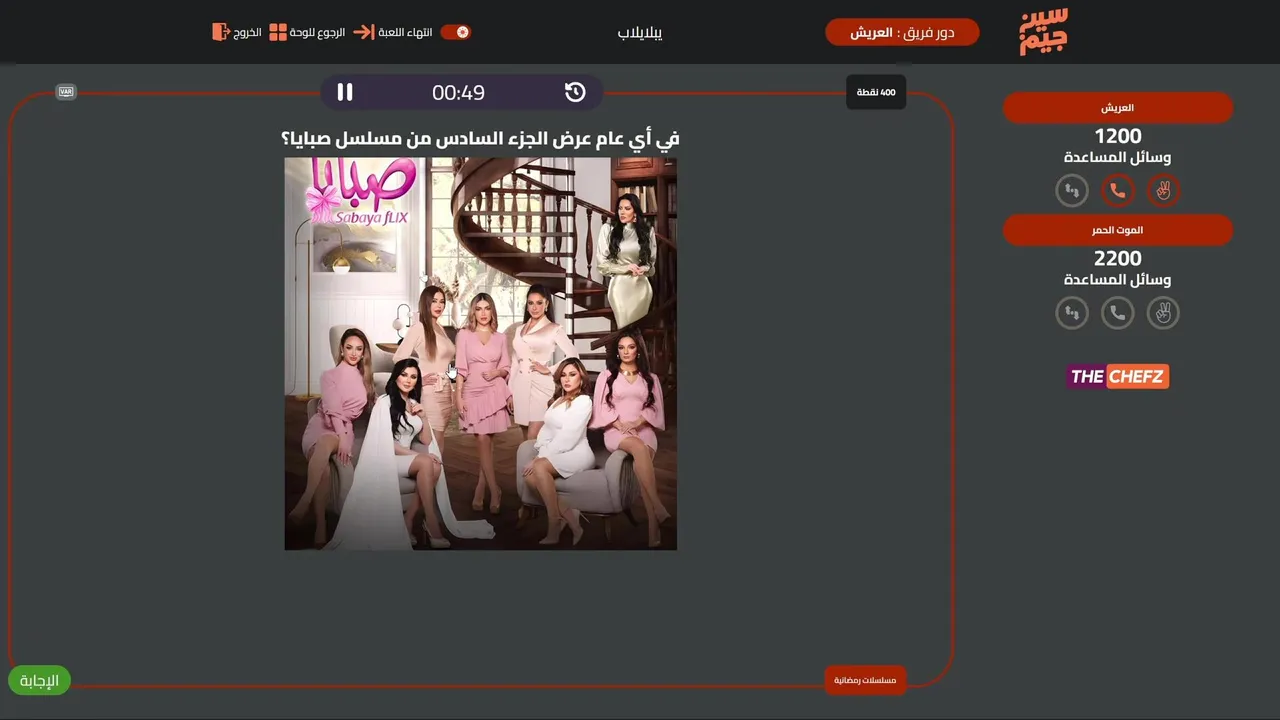Screen dimensions: 1280x720
Task: Use العريش team's two-fingers lifeline
Action: tap(1163, 190)
